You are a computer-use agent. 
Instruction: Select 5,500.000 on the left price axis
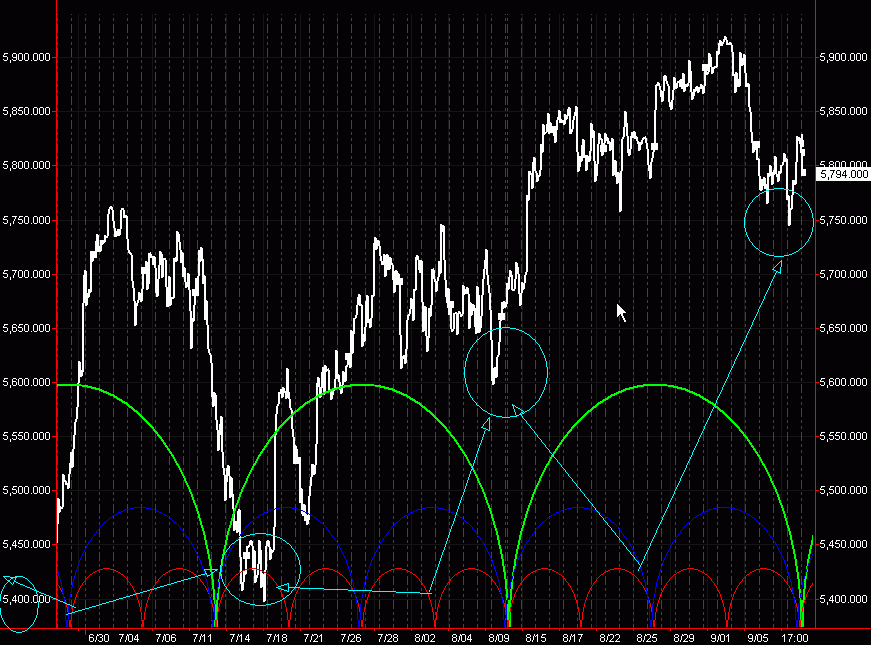pyautogui.click(x=27, y=490)
